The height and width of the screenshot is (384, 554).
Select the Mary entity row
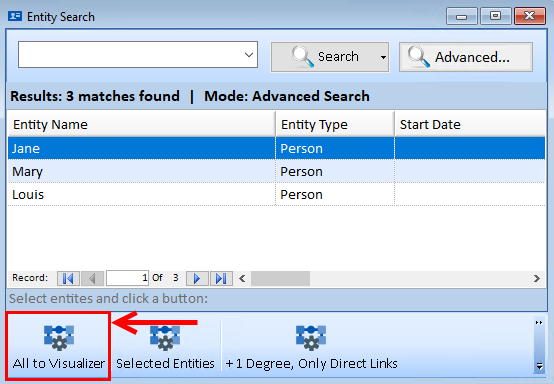point(276,171)
